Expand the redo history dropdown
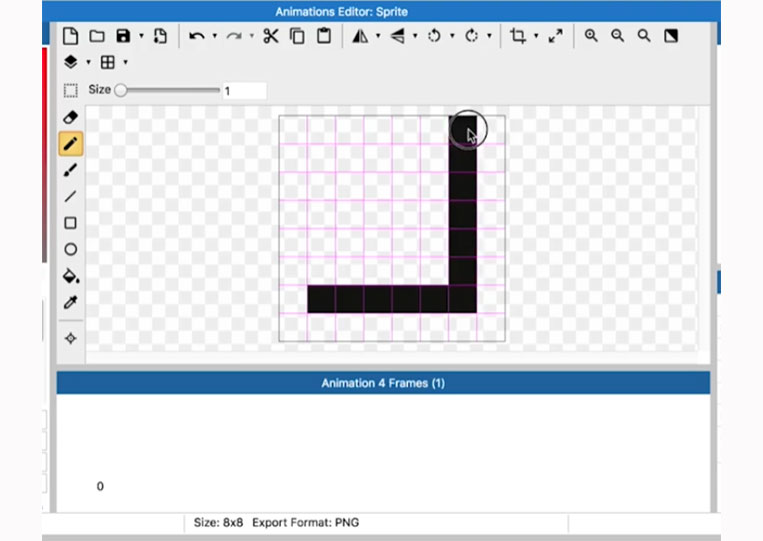 tap(252, 36)
